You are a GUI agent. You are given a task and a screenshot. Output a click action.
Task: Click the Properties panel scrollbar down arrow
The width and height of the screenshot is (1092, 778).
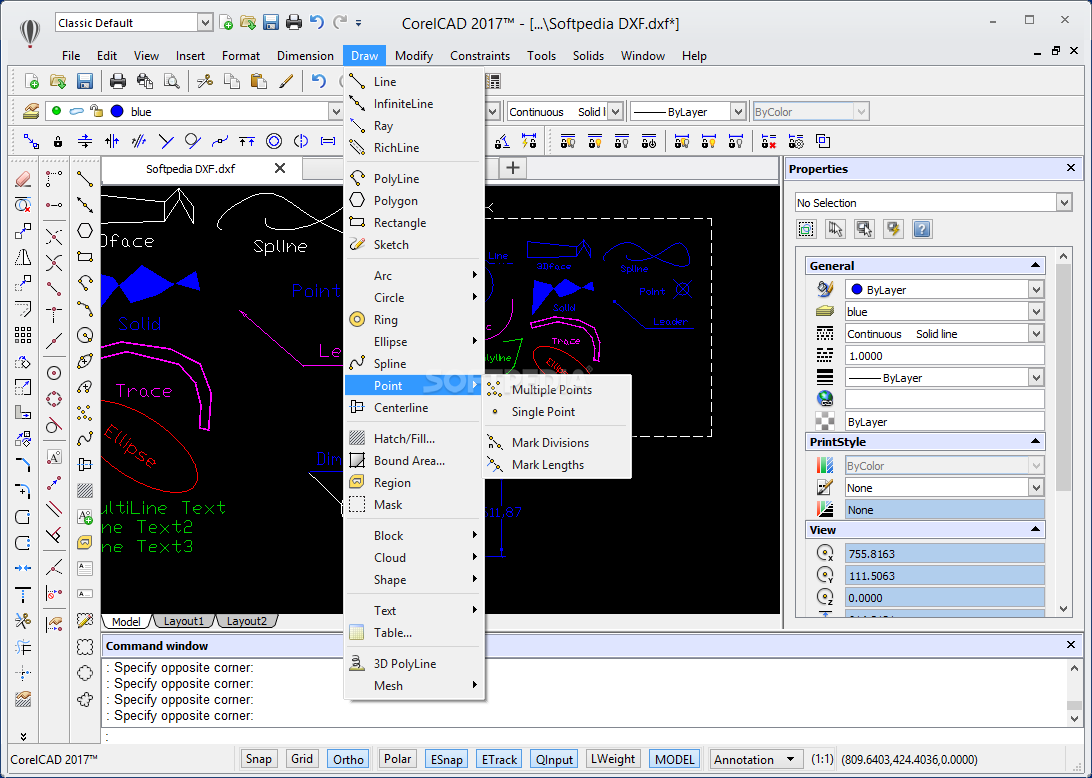click(1063, 609)
